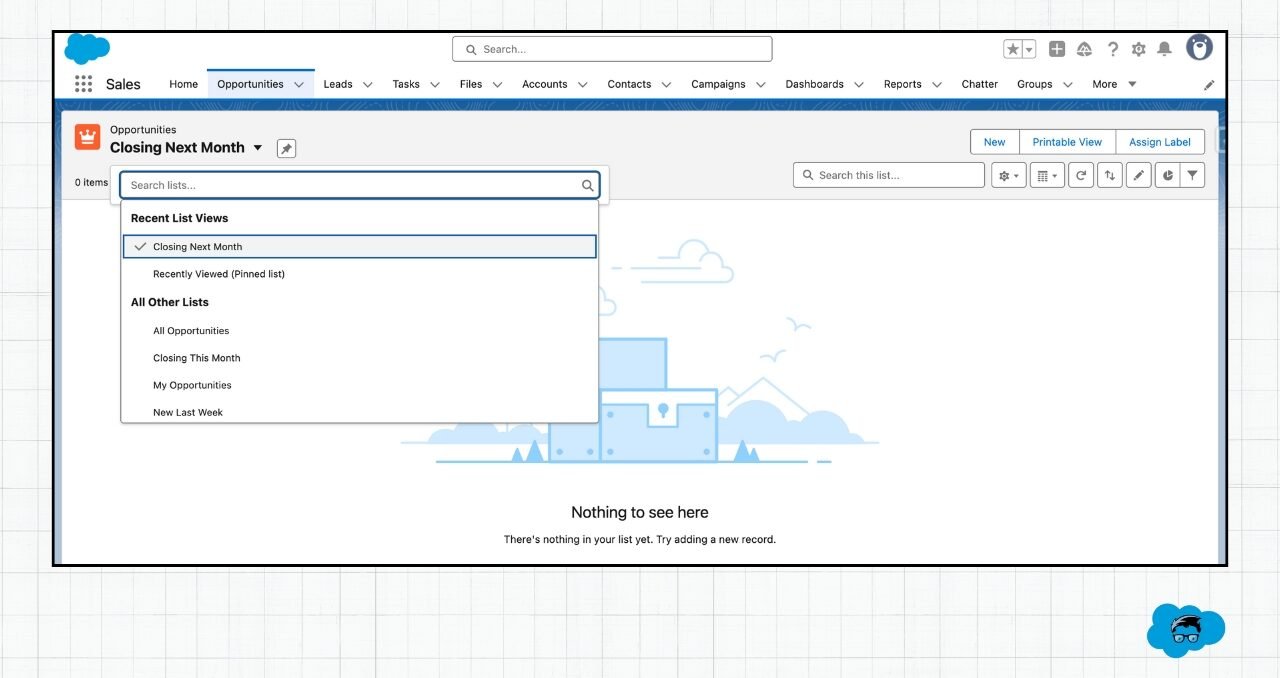Image resolution: width=1280 pixels, height=678 pixels.
Task: Open the Help question mark icon
Action: click(1112, 49)
